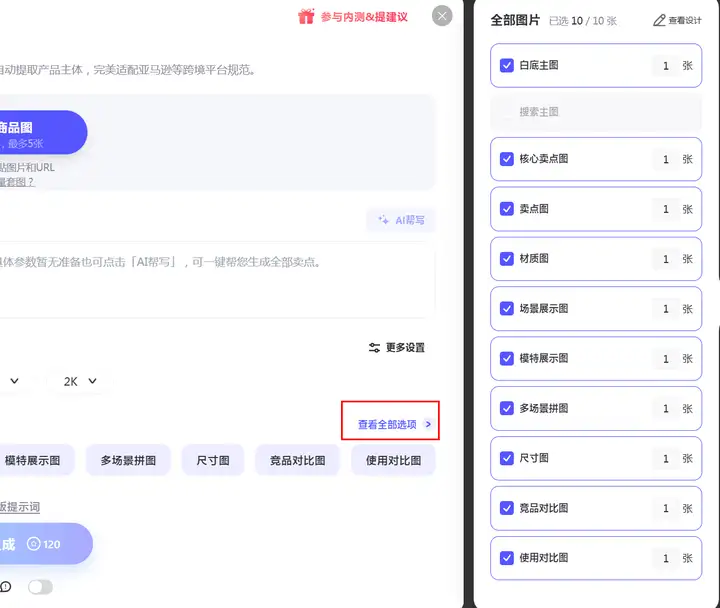Click the underlined 套图？ help link
Image resolution: width=720 pixels, height=608 pixels.
17,182
